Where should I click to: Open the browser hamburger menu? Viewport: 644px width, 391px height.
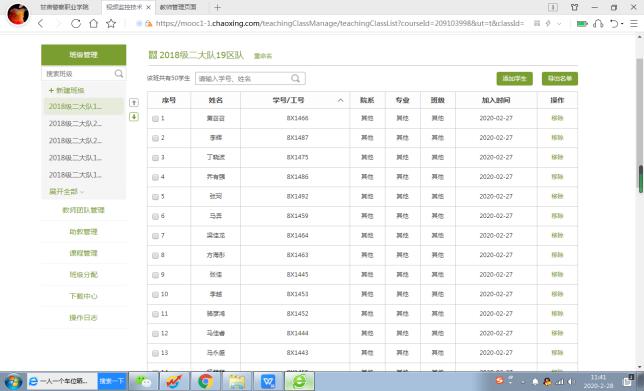coord(634,23)
